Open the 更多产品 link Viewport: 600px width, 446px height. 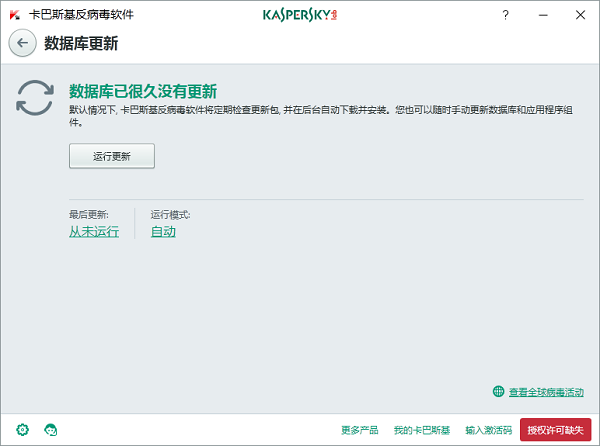point(360,430)
